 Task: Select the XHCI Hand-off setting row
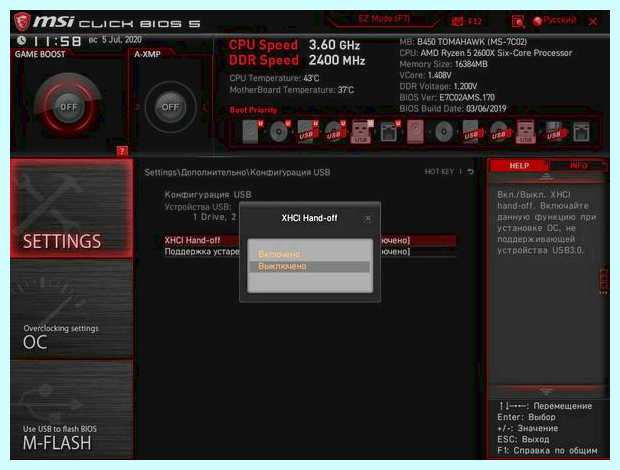coord(310,240)
